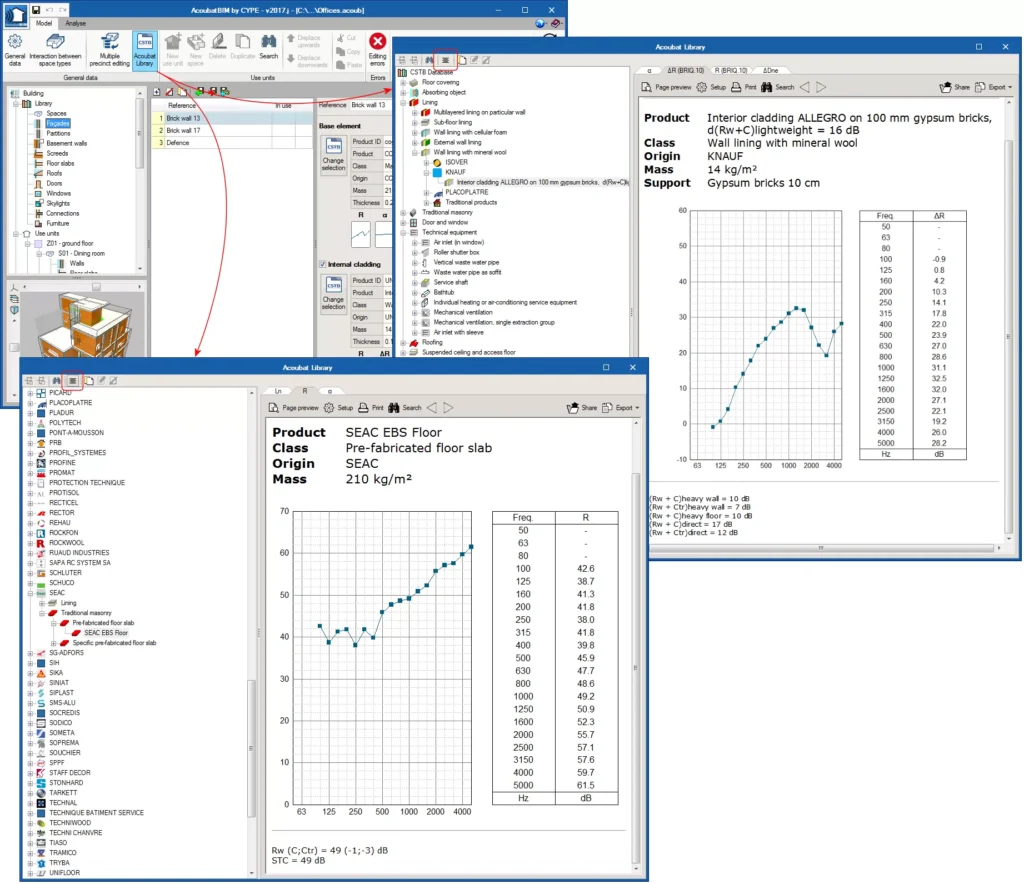
Task: Switch to the Analyse ribbon tab
Action: pyautogui.click(x=75, y=24)
